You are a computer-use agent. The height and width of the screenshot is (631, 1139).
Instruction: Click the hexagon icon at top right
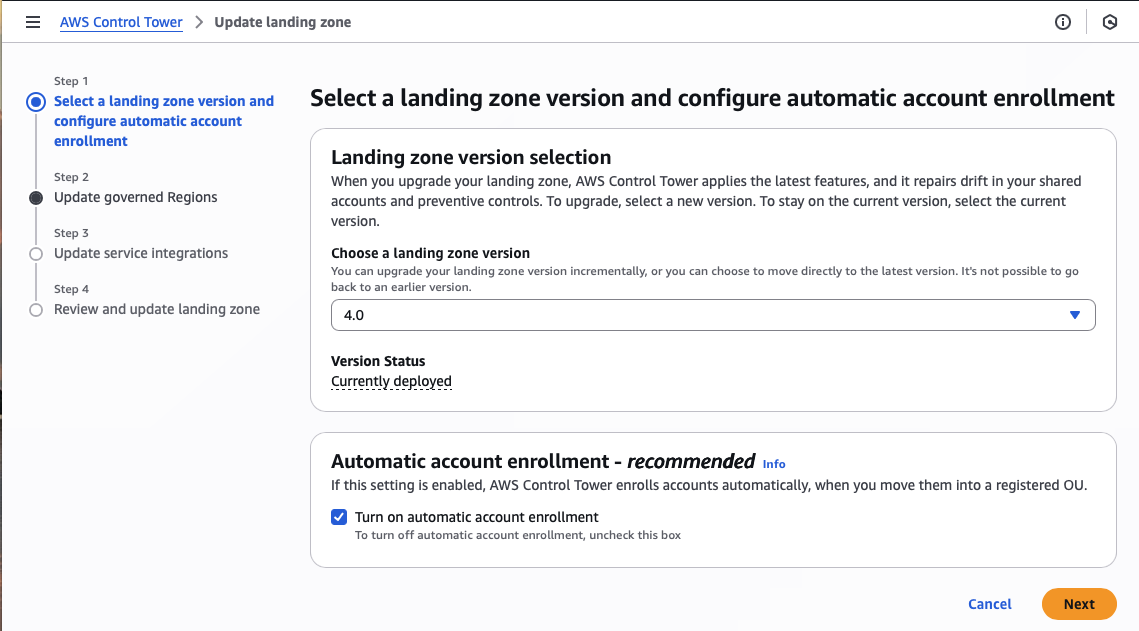[x=1109, y=22]
